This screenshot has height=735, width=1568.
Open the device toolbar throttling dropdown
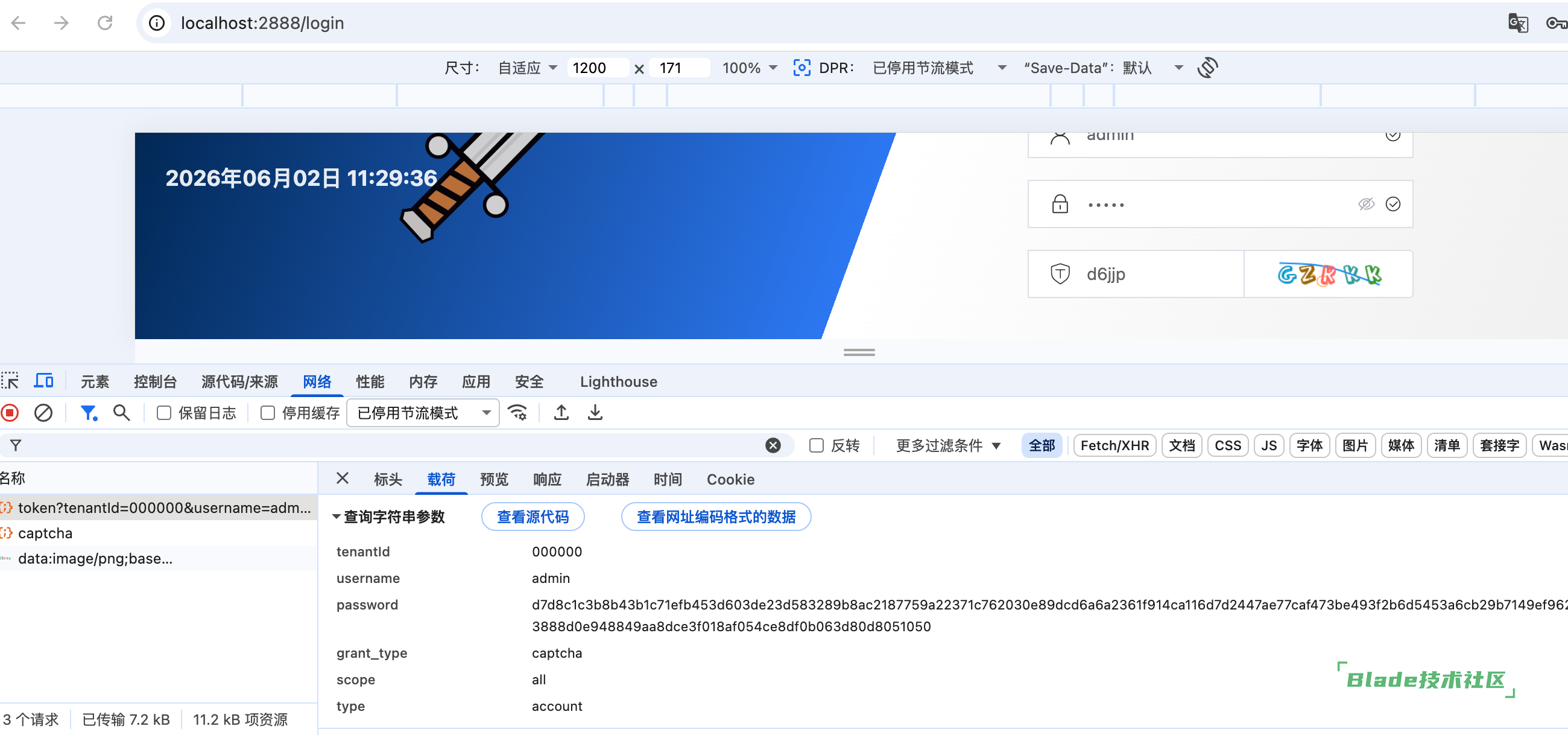tap(939, 68)
